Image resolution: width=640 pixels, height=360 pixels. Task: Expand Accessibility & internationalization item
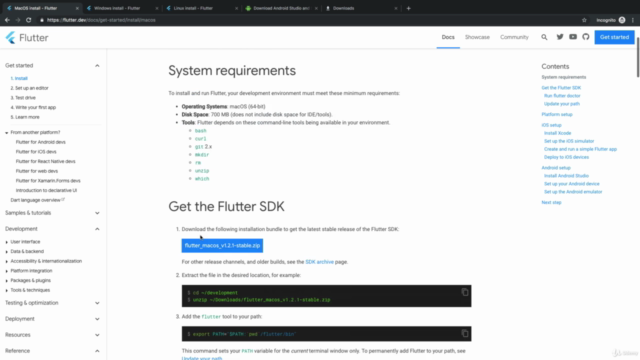7,261
